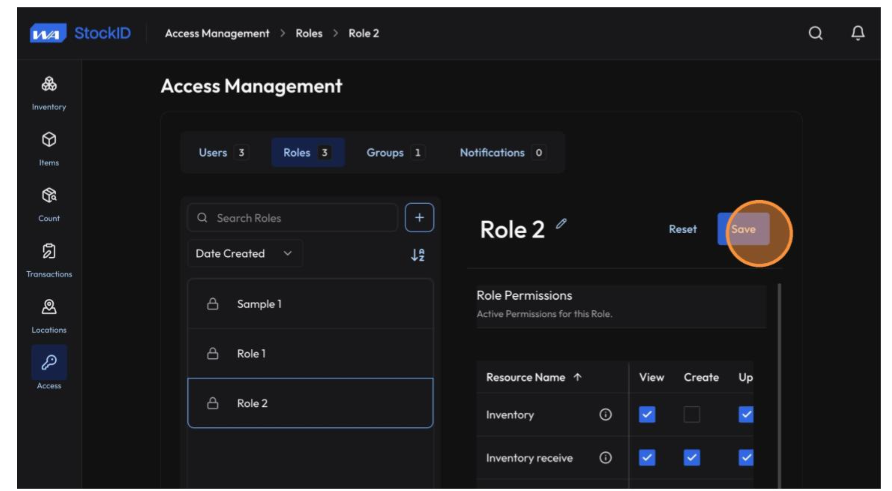The width and height of the screenshot is (892, 491).
Task: Add a new role with plus button
Action: (x=419, y=217)
